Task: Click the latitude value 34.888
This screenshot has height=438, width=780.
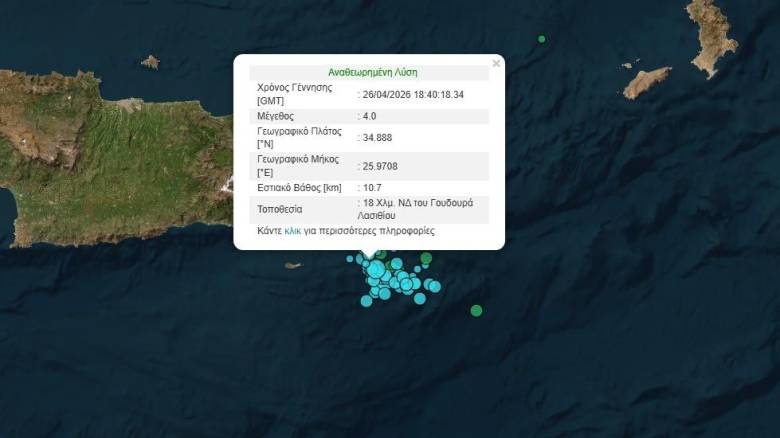Action: 378,137
